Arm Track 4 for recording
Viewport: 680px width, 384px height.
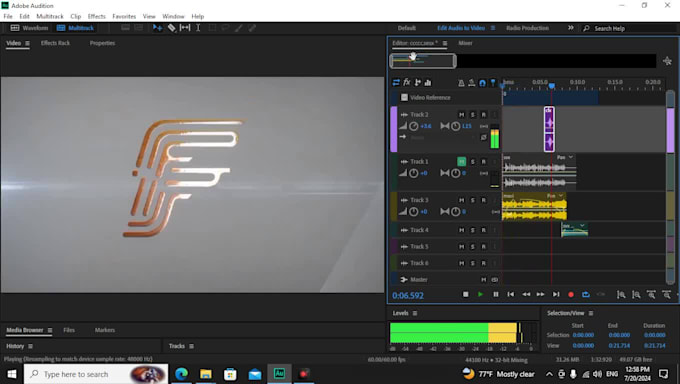tap(484, 230)
